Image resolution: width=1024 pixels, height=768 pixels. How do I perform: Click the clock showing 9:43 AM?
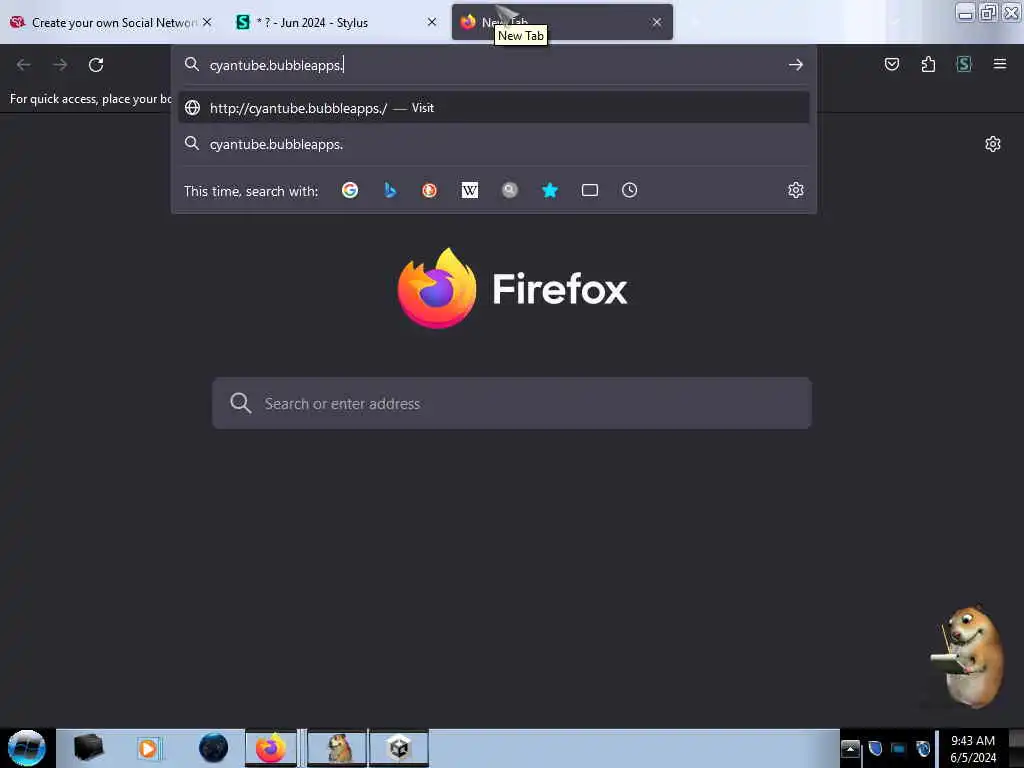(x=973, y=749)
